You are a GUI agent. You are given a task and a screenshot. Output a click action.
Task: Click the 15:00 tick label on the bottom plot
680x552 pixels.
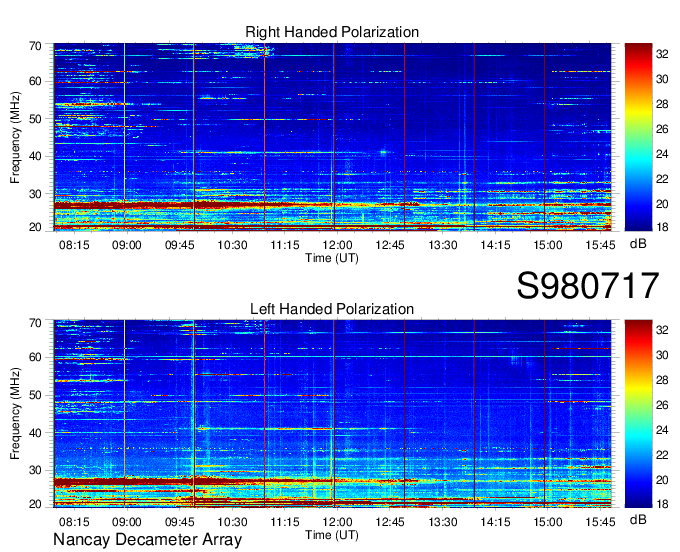[548, 522]
